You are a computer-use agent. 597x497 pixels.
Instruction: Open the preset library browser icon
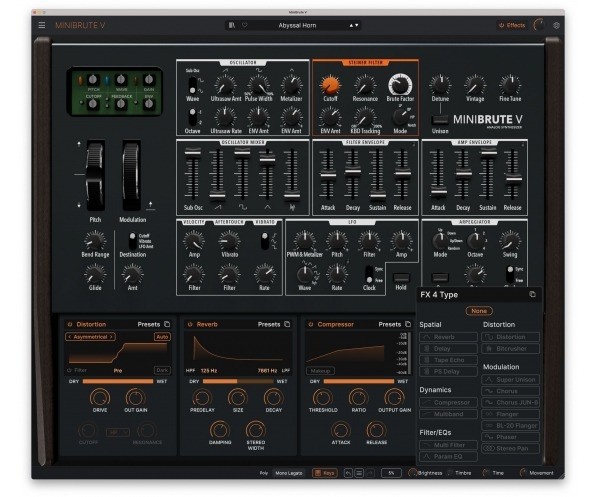pos(231,25)
